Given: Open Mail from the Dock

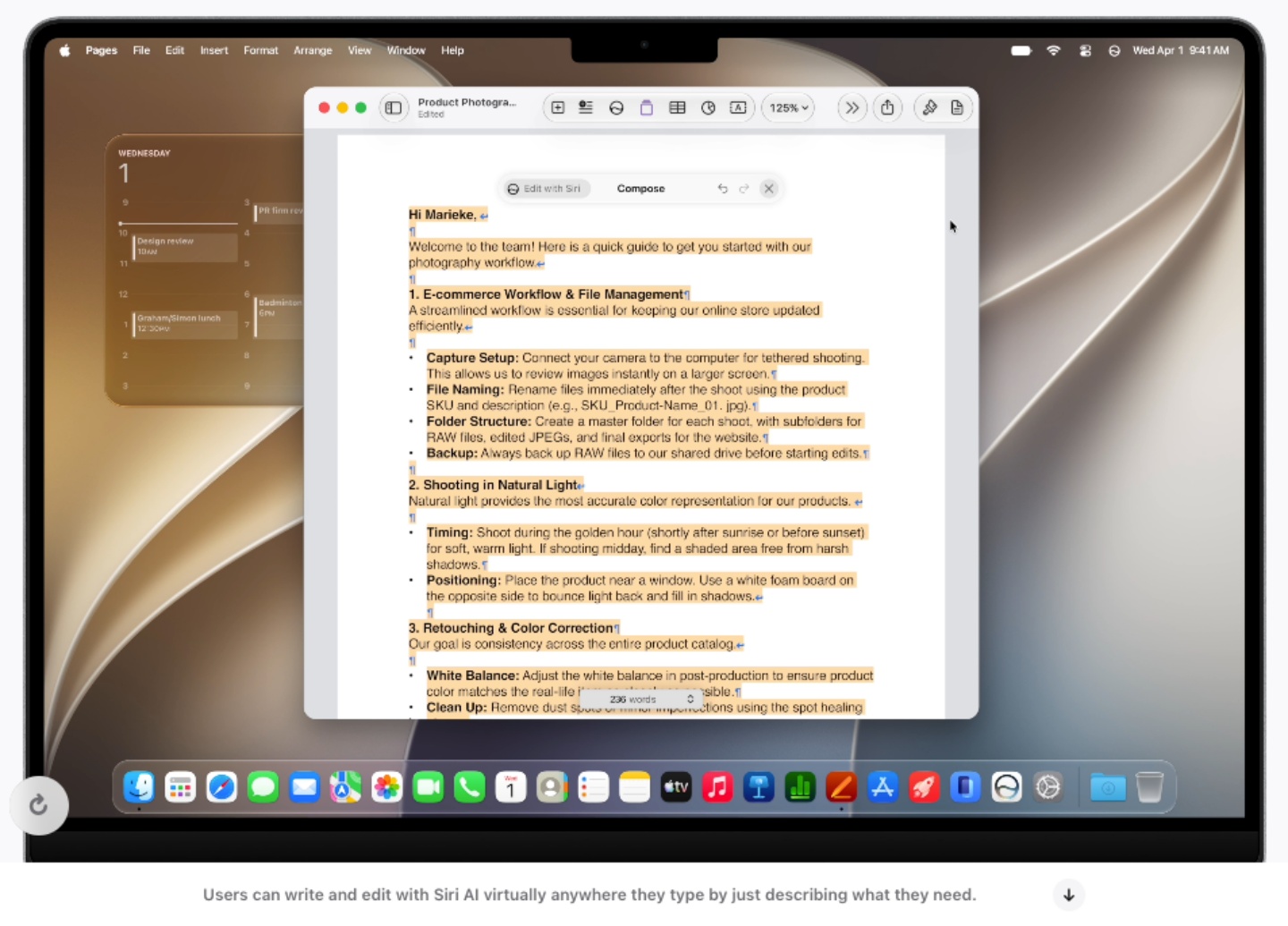Looking at the screenshot, I should (x=304, y=787).
